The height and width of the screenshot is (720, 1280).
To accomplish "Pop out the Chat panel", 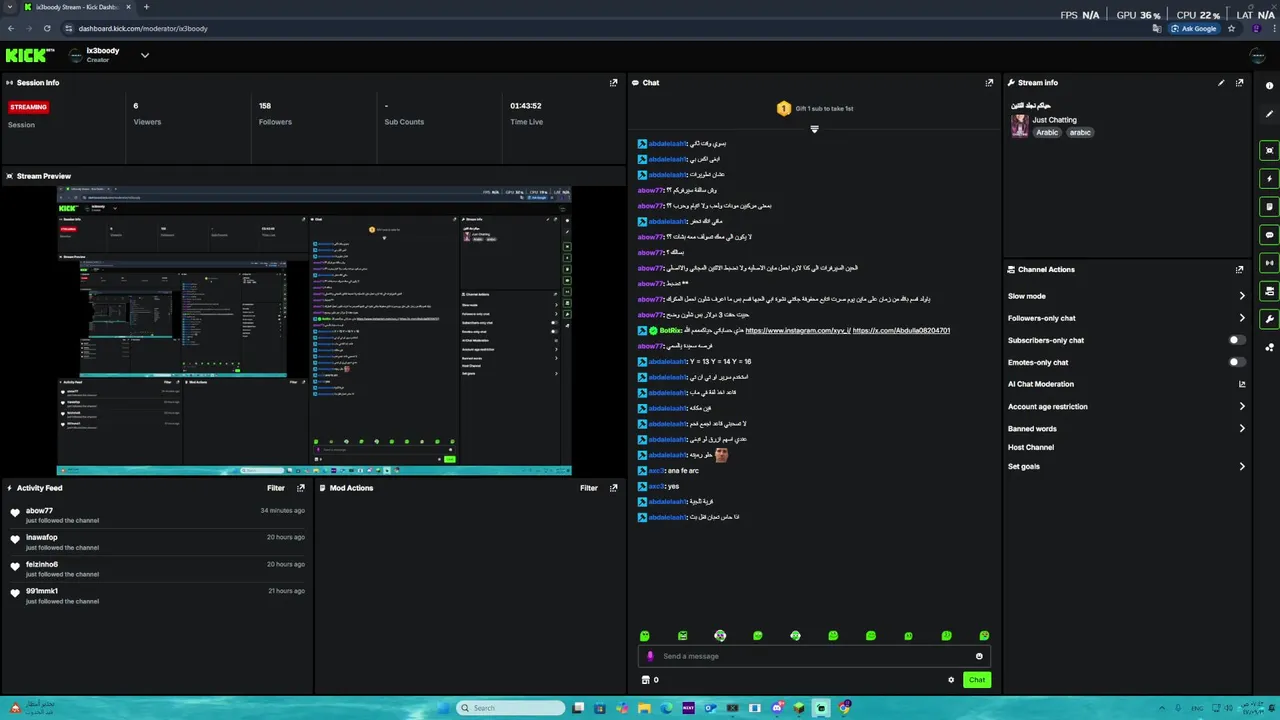I will [x=989, y=83].
